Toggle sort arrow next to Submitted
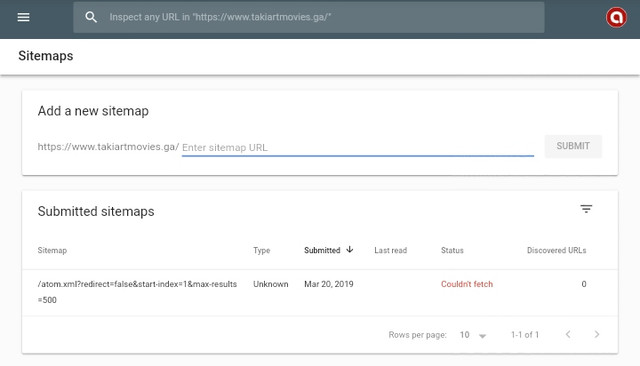This screenshot has width=640, height=366. 350,249
